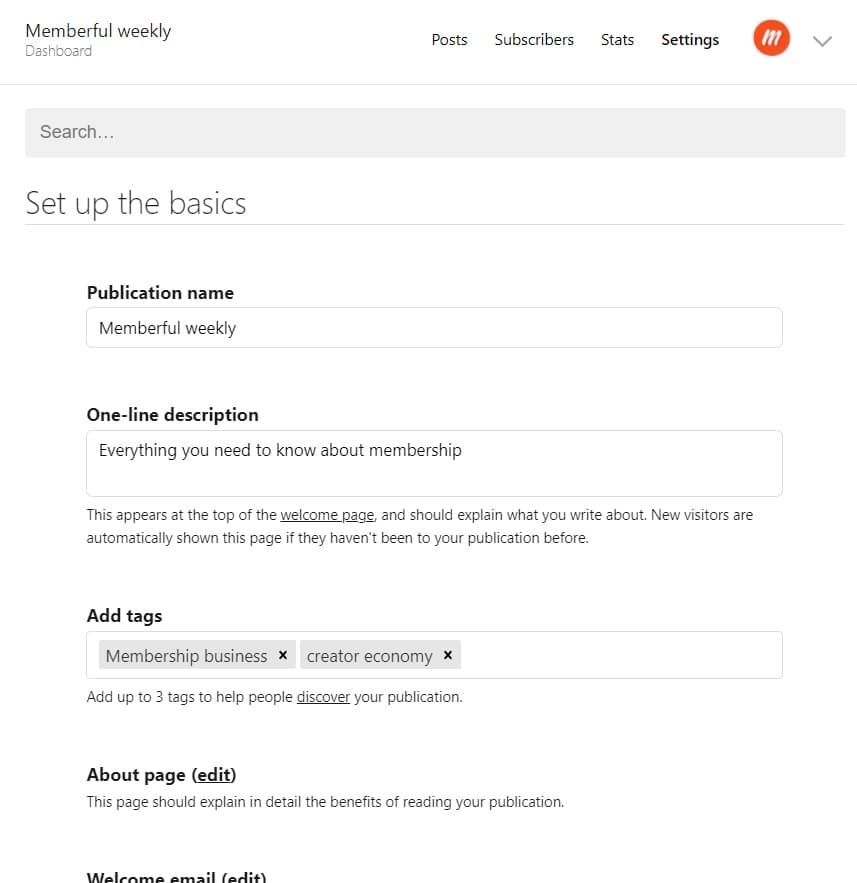
Task: Open the Subscribers section
Action: pos(534,40)
